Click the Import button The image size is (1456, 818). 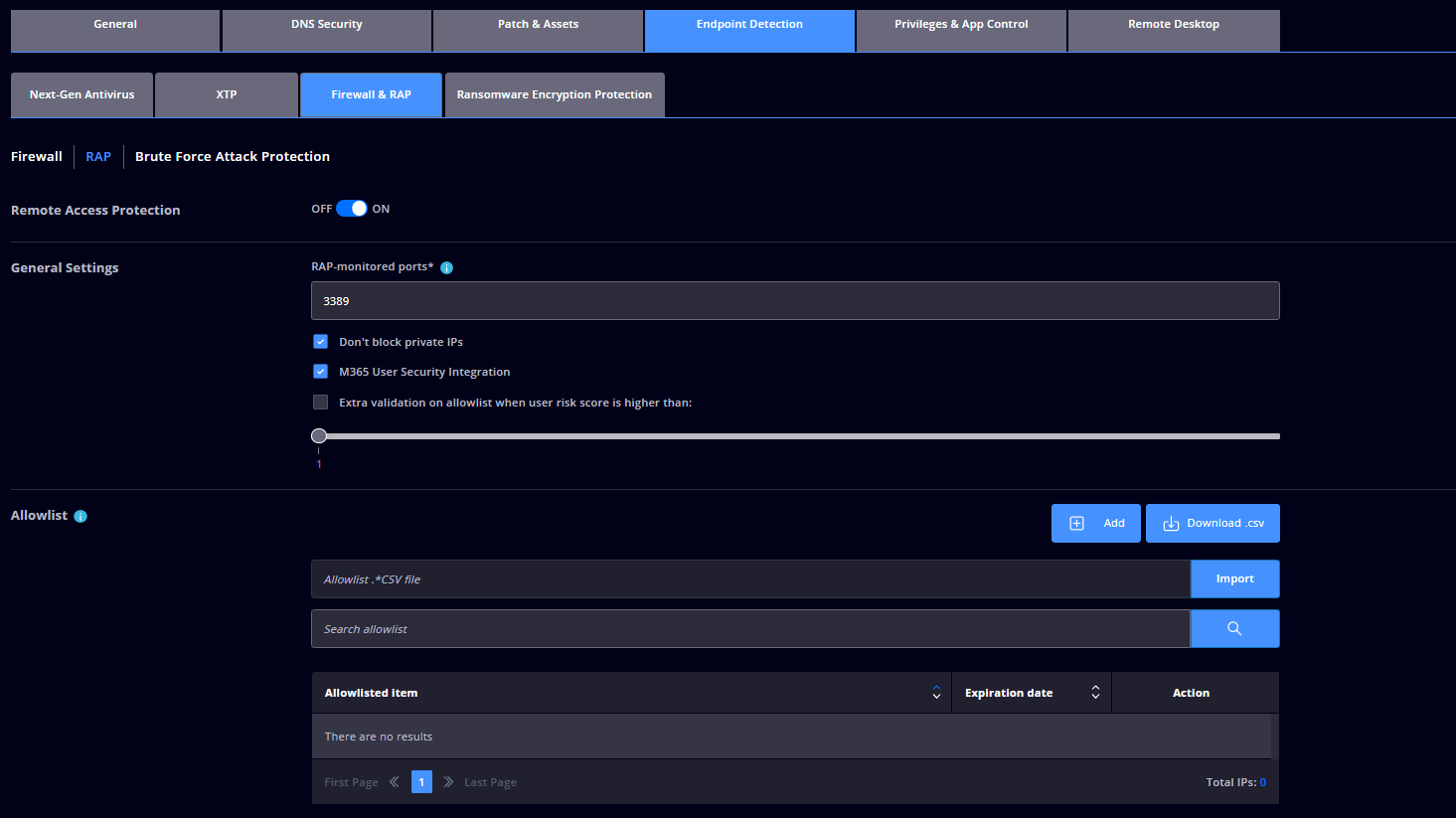point(1234,578)
